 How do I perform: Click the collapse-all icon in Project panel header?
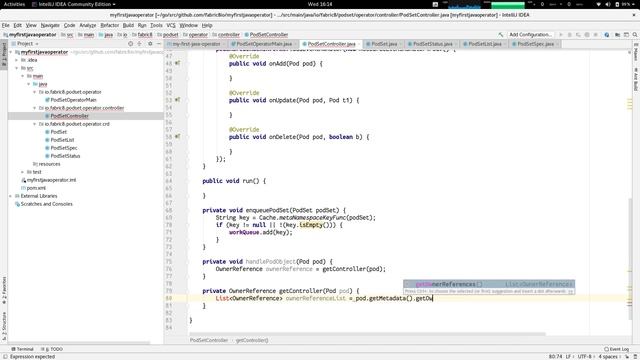click(x=140, y=44)
